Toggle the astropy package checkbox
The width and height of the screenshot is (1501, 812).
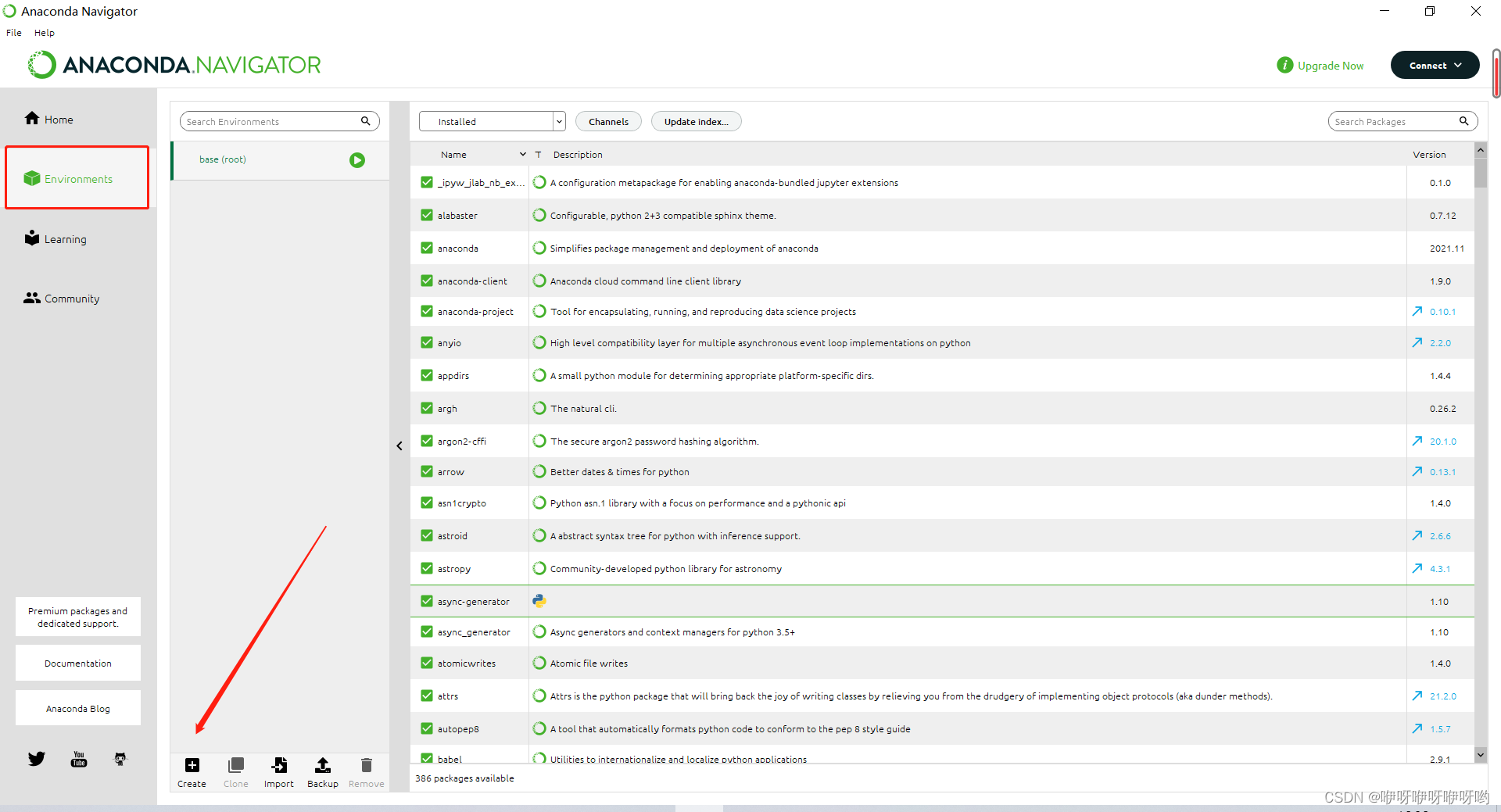[x=427, y=568]
